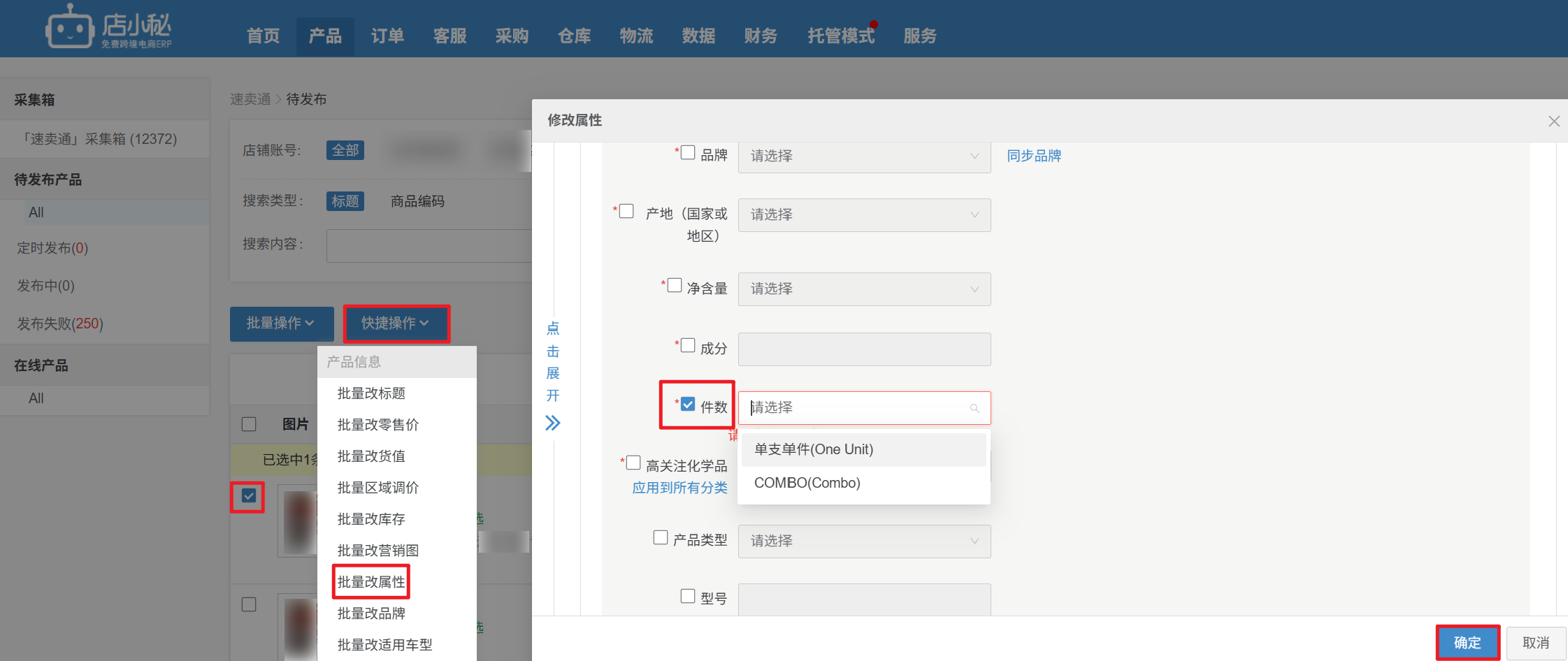1568x661 pixels.
Task: Select 批量改属性 from the menu
Action: coord(371,582)
